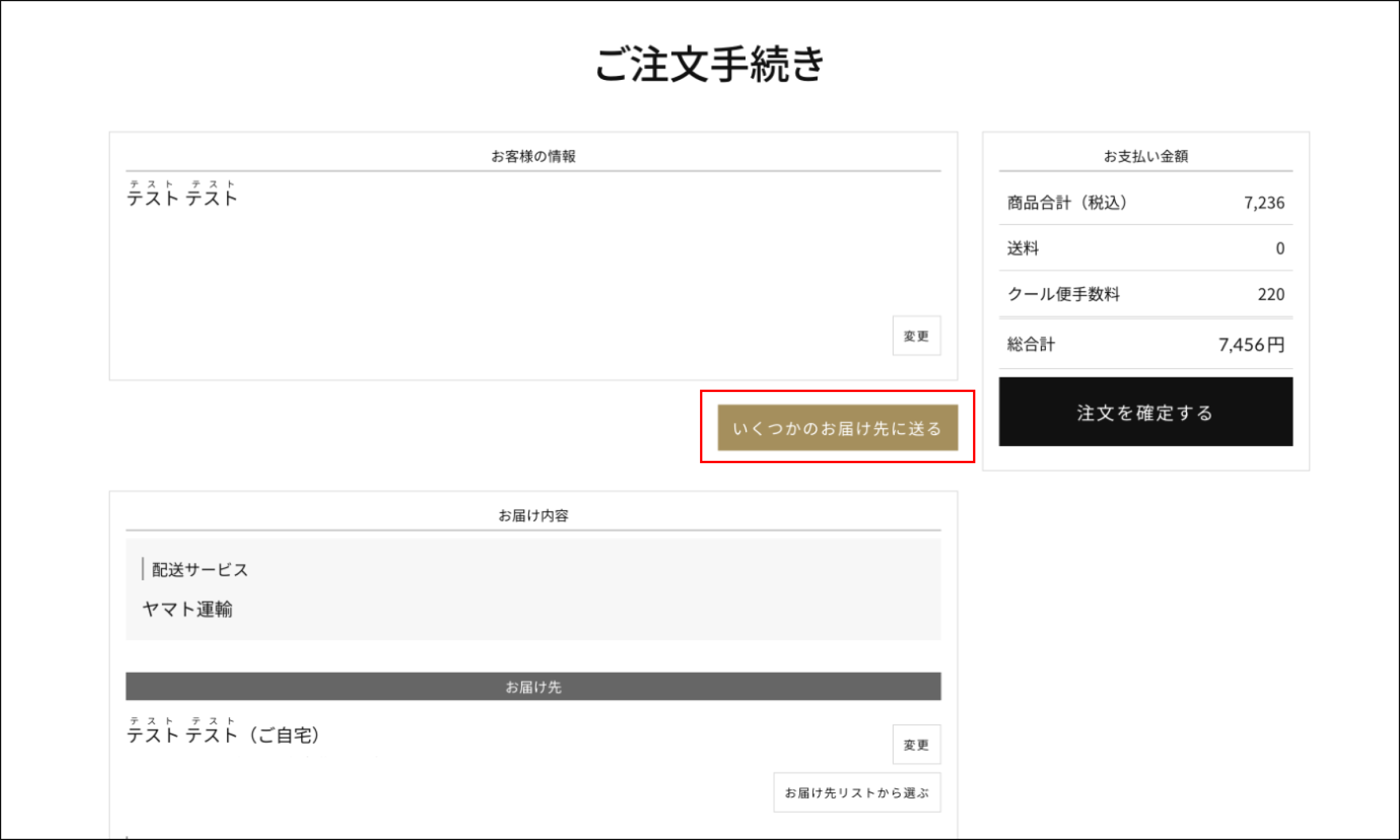The width and height of the screenshot is (1400, 840).
Task: Click the ご注文手続き page heading
Action: pos(709,64)
